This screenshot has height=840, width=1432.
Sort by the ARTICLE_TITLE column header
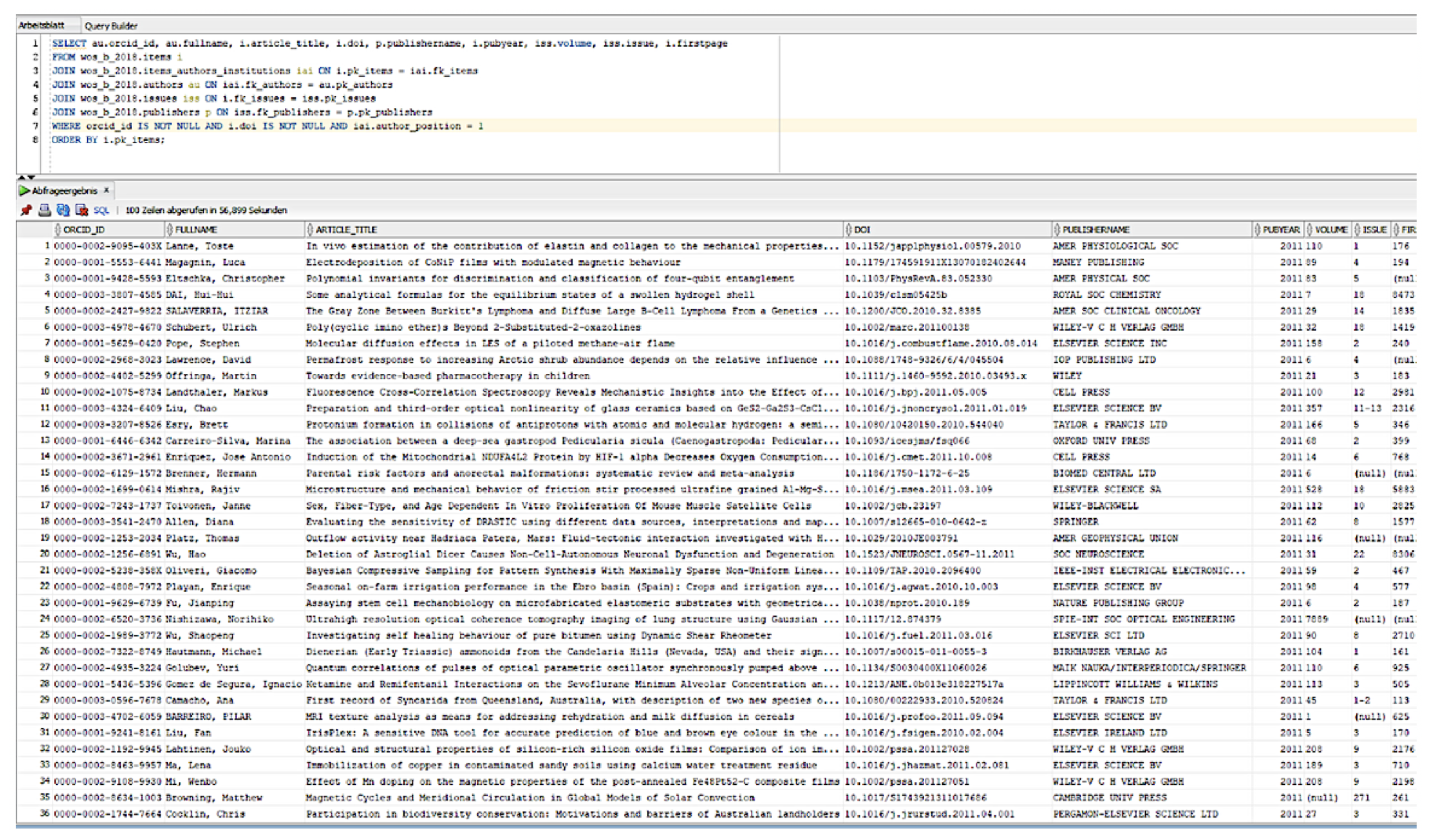(346, 229)
